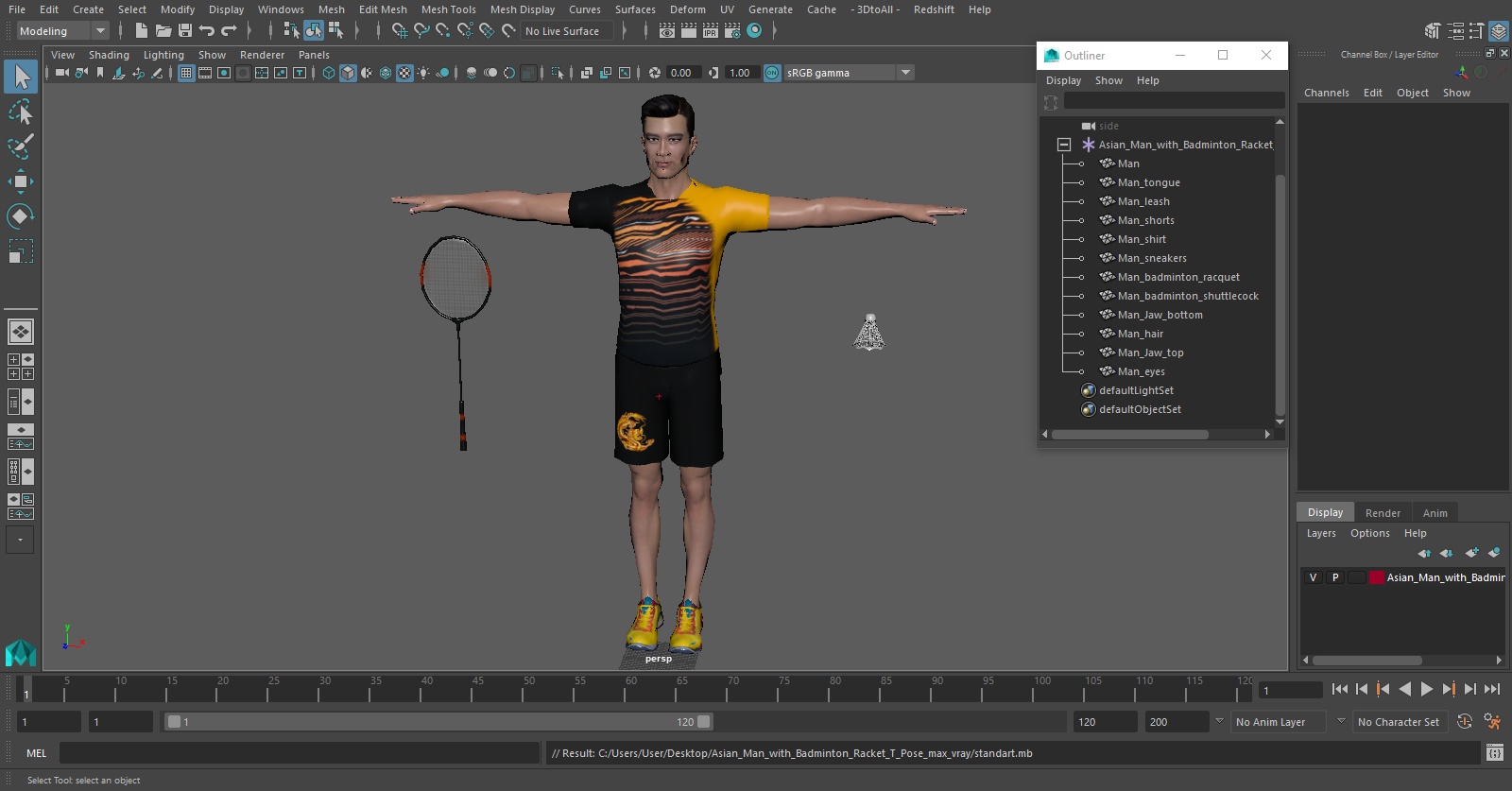1512x791 pixels.
Task: Activate the Rotate tool
Action: pos(21,216)
